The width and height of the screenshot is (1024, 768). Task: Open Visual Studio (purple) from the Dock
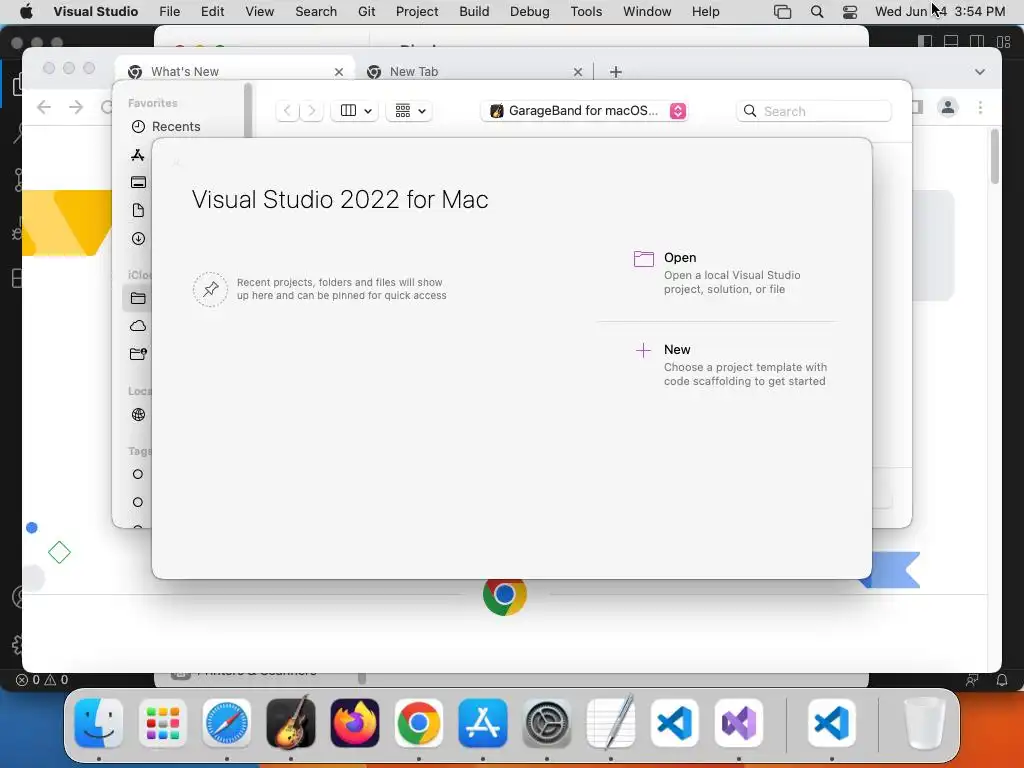(x=739, y=723)
